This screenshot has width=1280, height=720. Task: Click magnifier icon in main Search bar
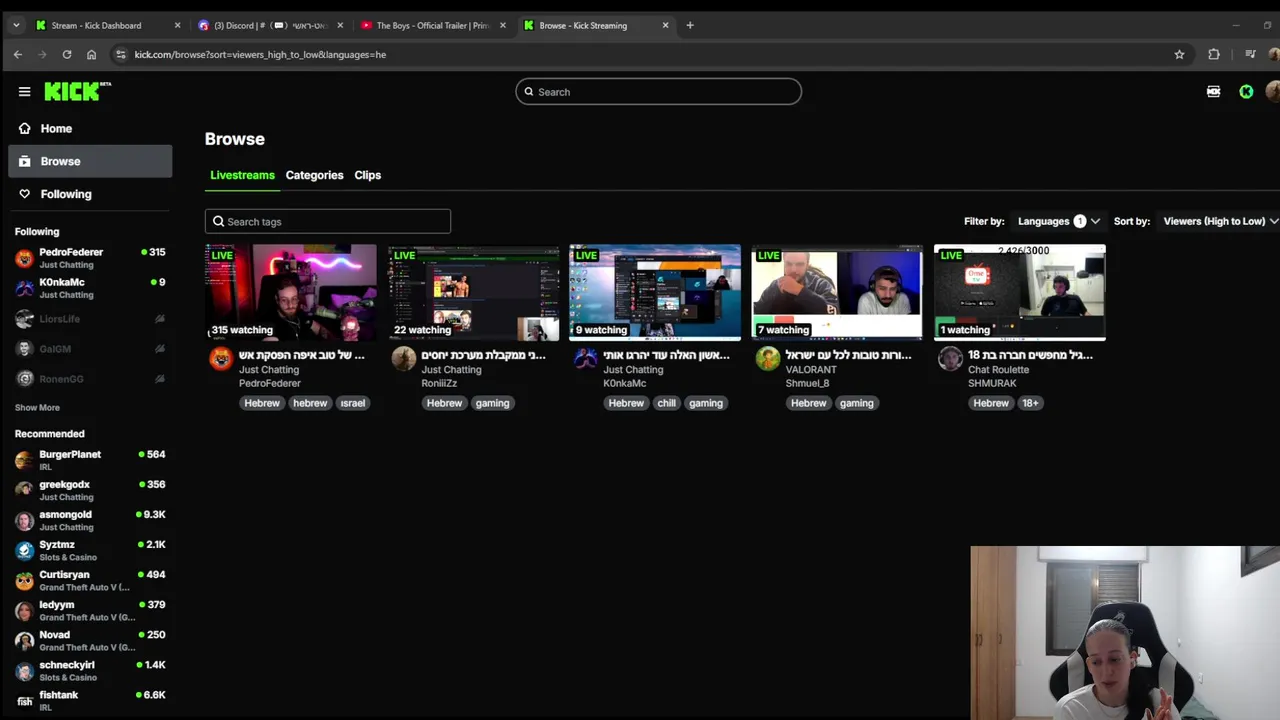(x=529, y=92)
